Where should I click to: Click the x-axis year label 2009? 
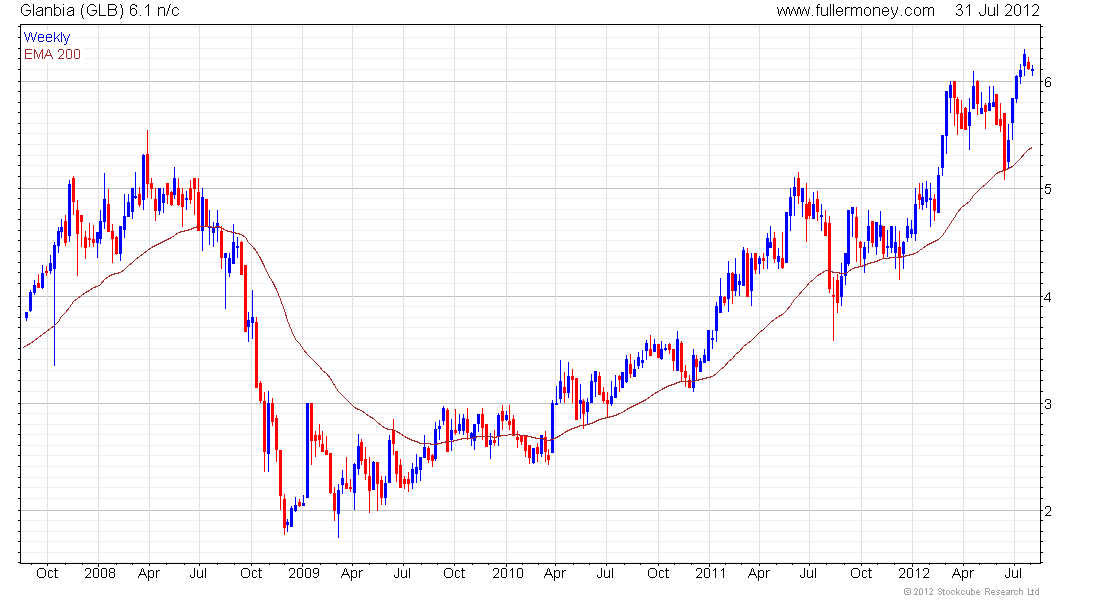[x=304, y=573]
